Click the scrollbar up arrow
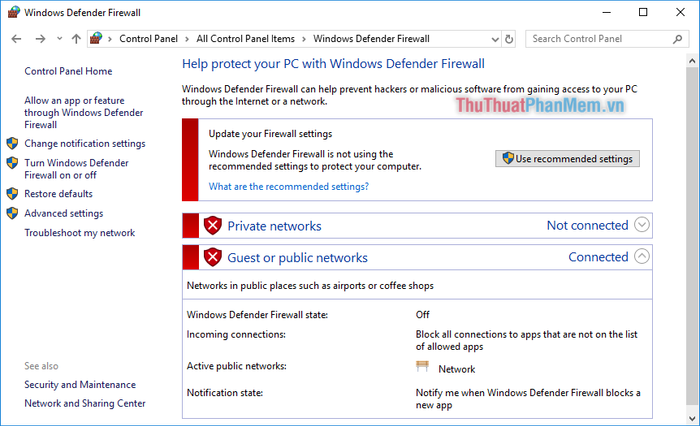 pyautogui.click(x=692, y=61)
